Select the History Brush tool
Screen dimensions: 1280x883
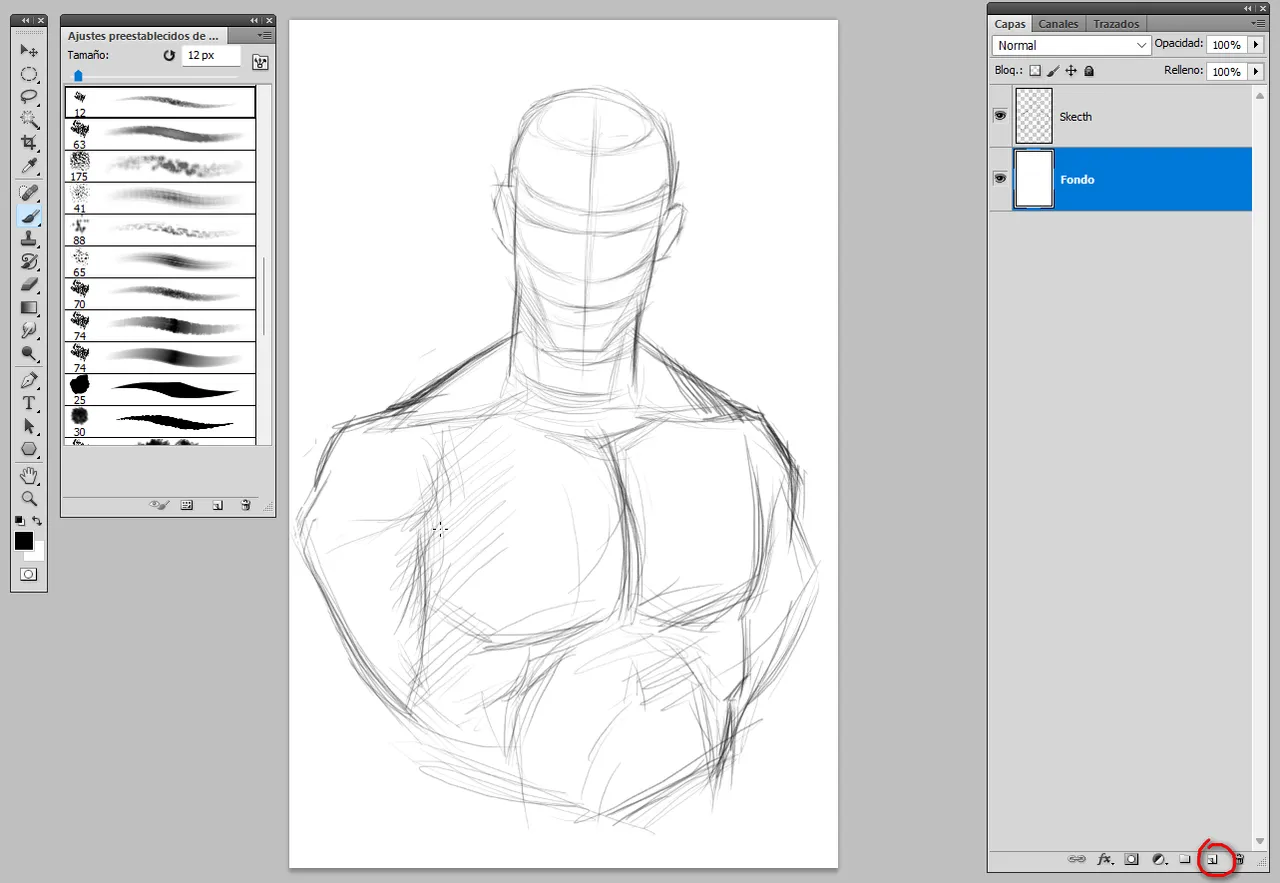tap(29, 262)
